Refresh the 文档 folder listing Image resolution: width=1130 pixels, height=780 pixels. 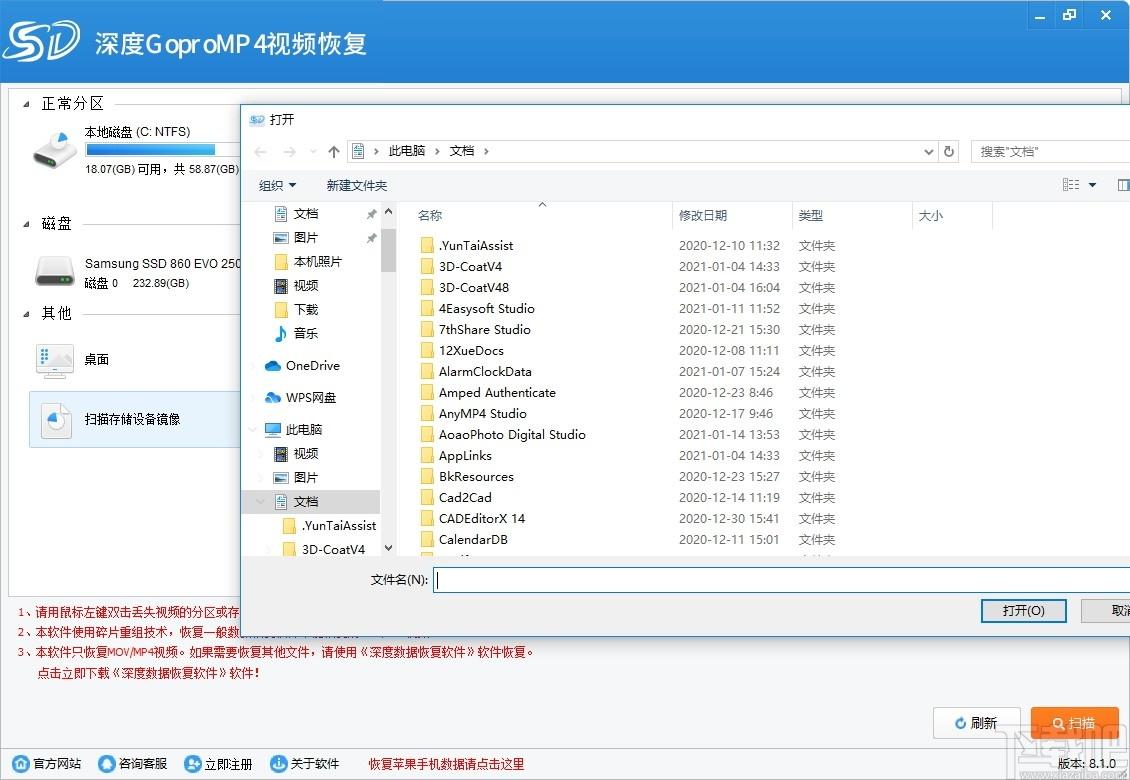tap(949, 151)
